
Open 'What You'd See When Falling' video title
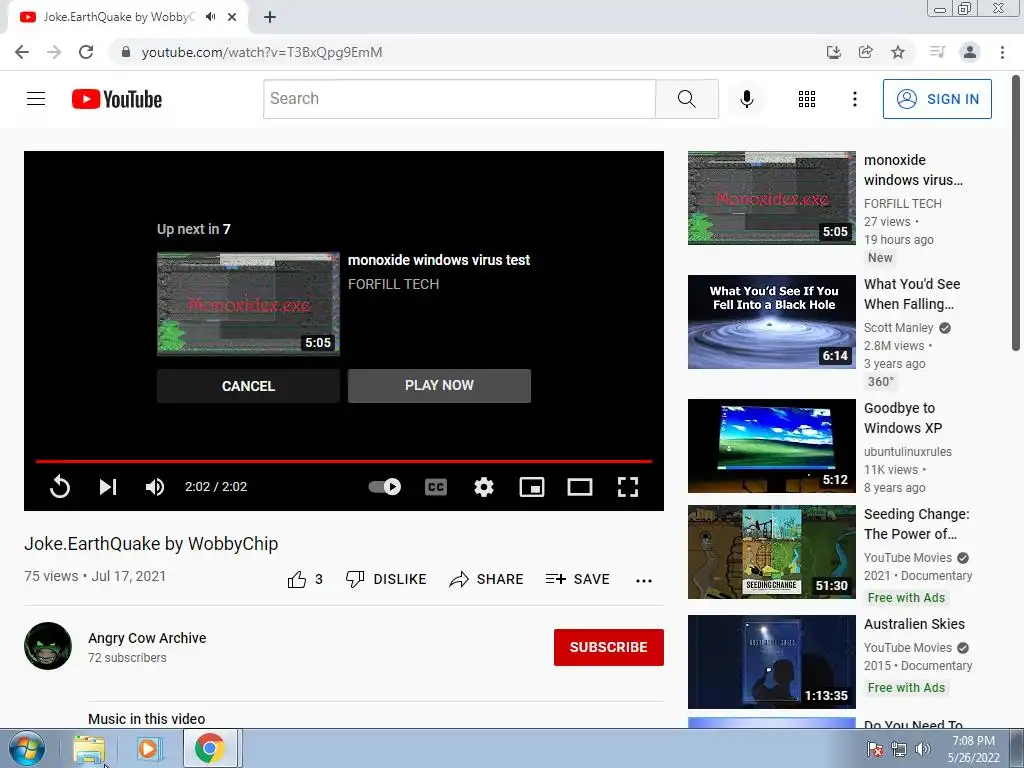912,294
